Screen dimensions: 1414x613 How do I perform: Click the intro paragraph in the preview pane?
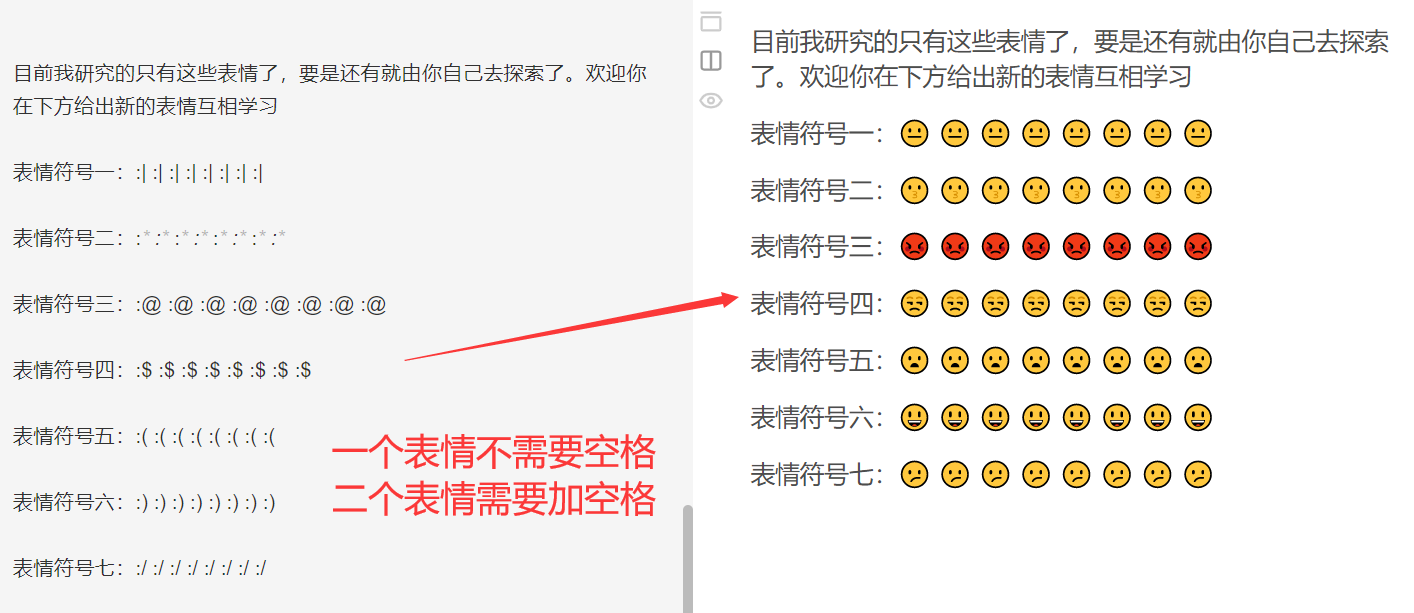pos(1070,59)
